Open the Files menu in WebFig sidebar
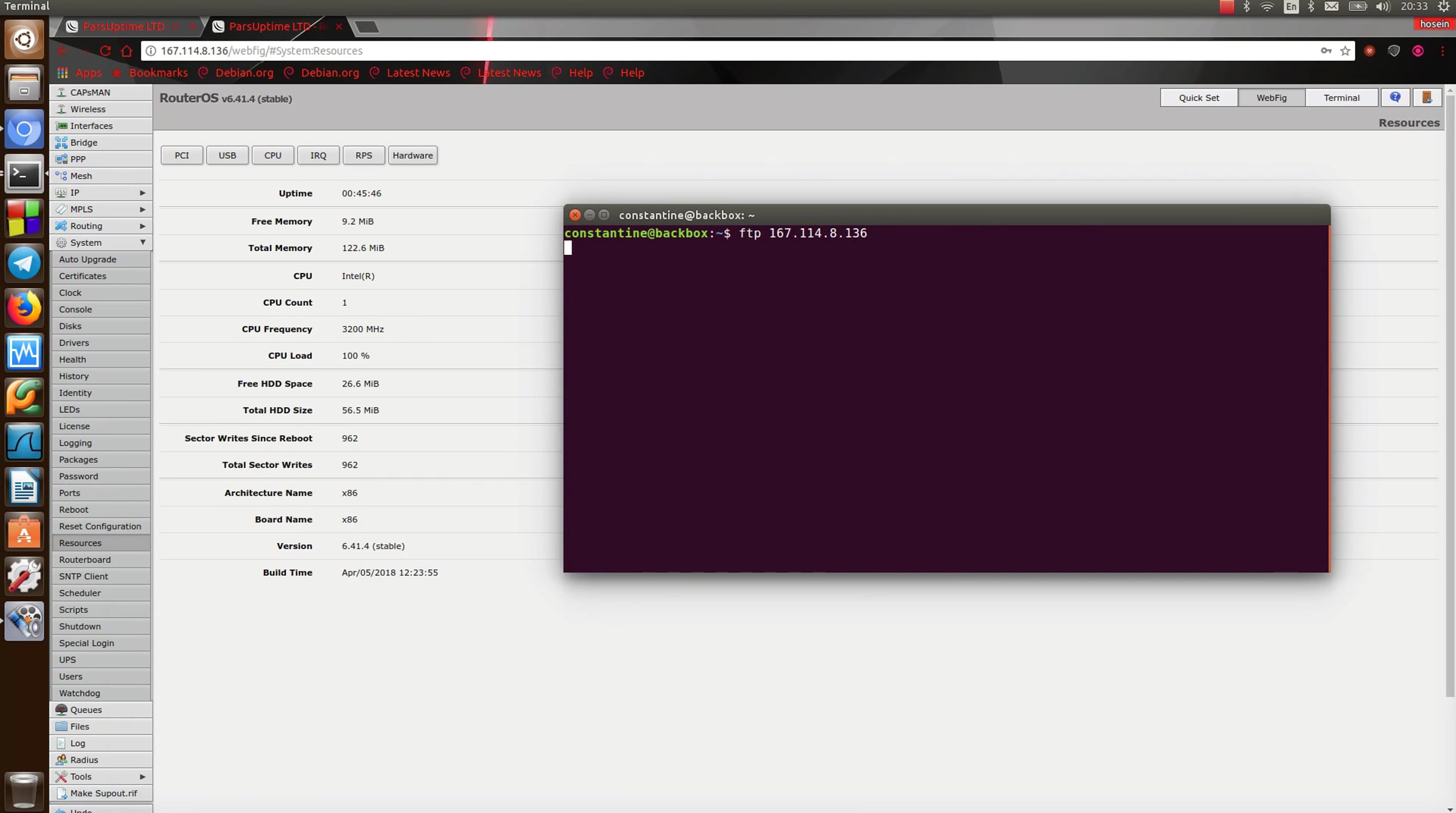The height and width of the screenshot is (813, 1456). point(101,726)
